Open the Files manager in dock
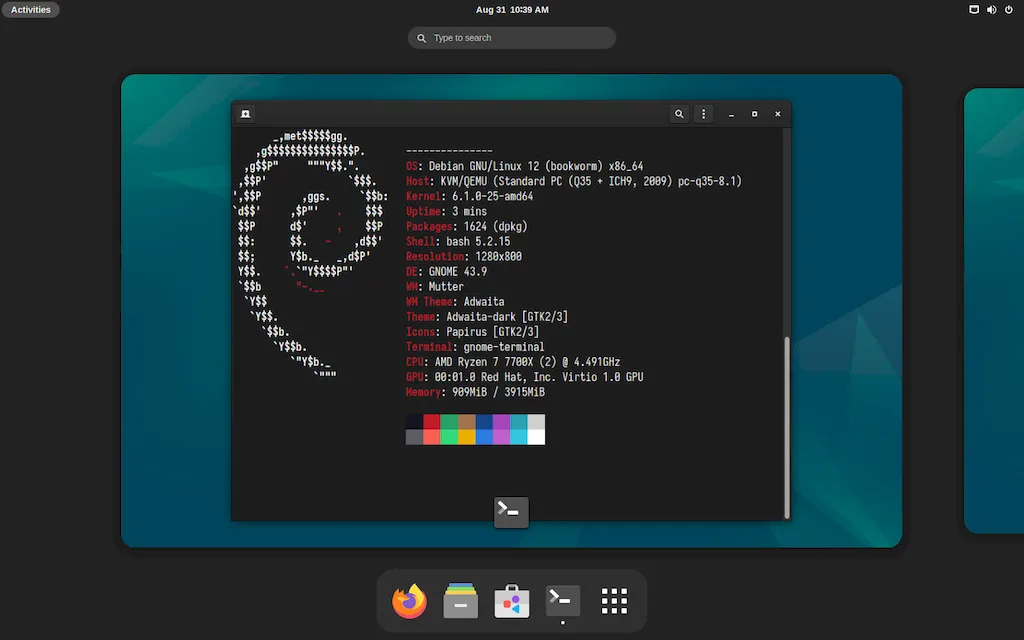1024x640 pixels. (460, 601)
